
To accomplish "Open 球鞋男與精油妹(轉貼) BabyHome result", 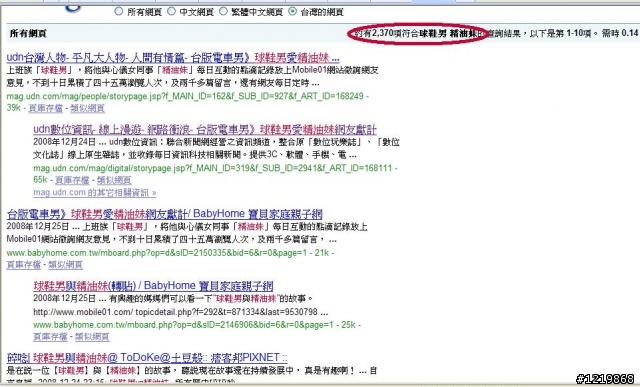I will pyautogui.click(x=153, y=285).
